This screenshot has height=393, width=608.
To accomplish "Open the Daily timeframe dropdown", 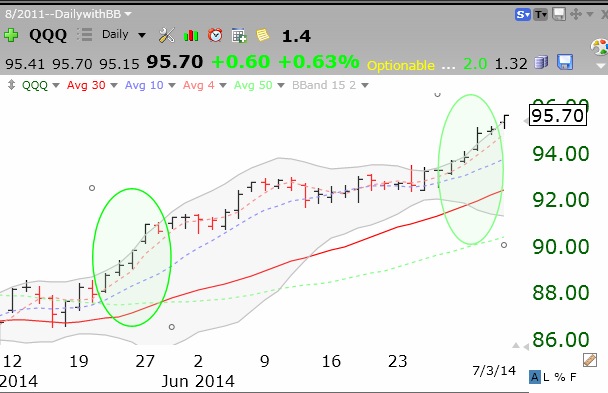I will tap(124, 35).
